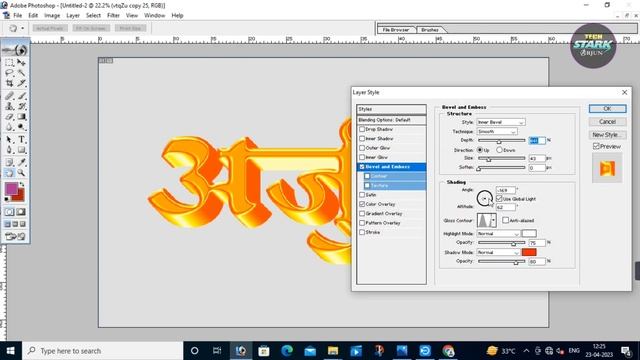
Task: Select the Notes tool
Action: point(9,162)
